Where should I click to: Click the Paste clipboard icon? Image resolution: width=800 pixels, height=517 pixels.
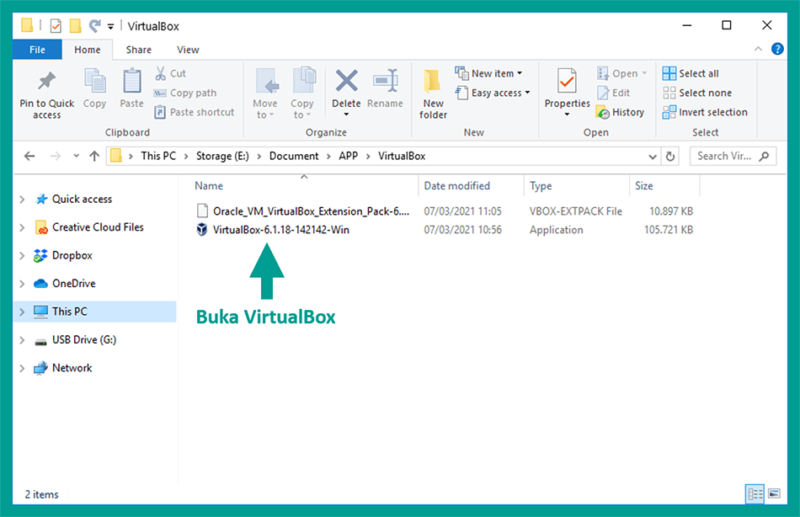[x=132, y=81]
